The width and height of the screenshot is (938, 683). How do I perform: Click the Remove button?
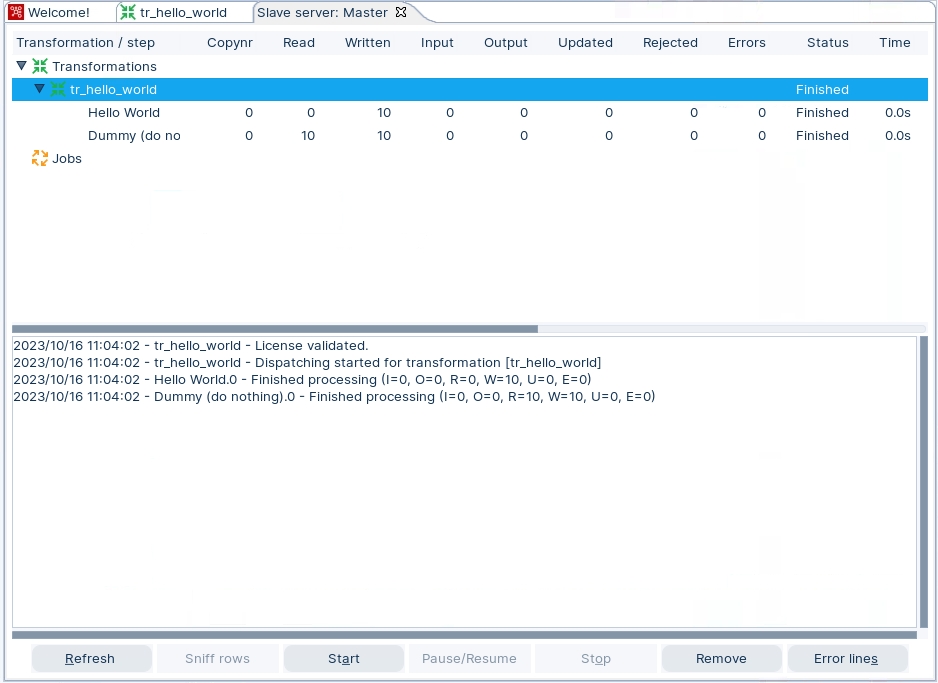point(721,659)
